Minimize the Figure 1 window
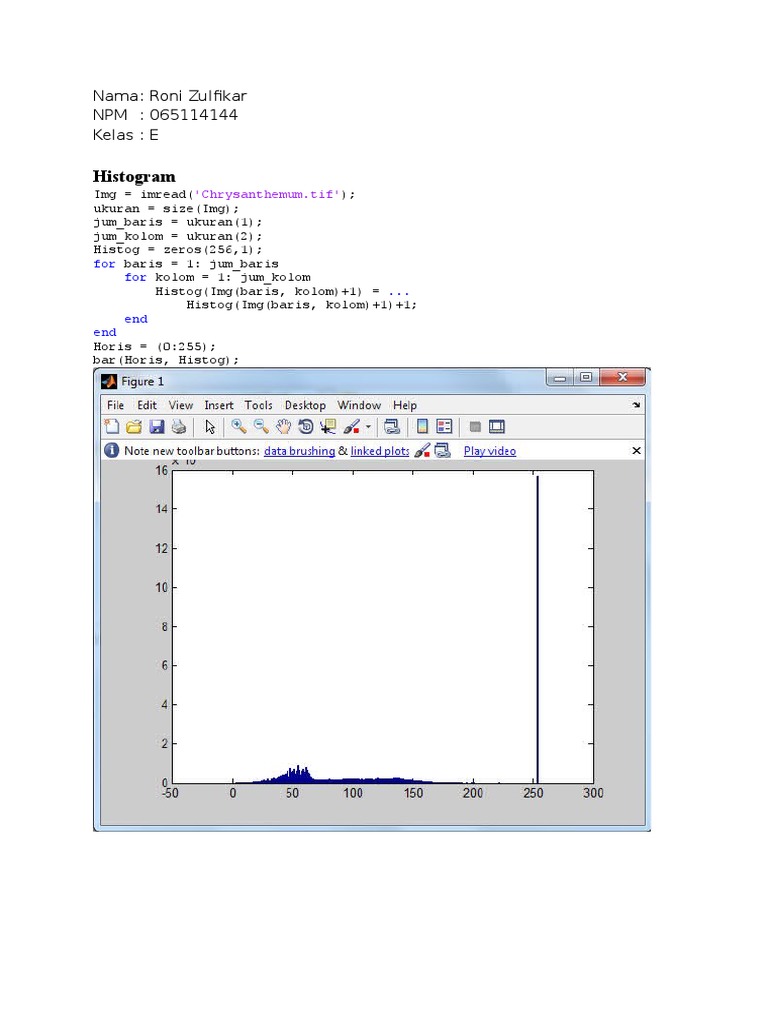The height and width of the screenshot is (1024, 768). (560, 377)
